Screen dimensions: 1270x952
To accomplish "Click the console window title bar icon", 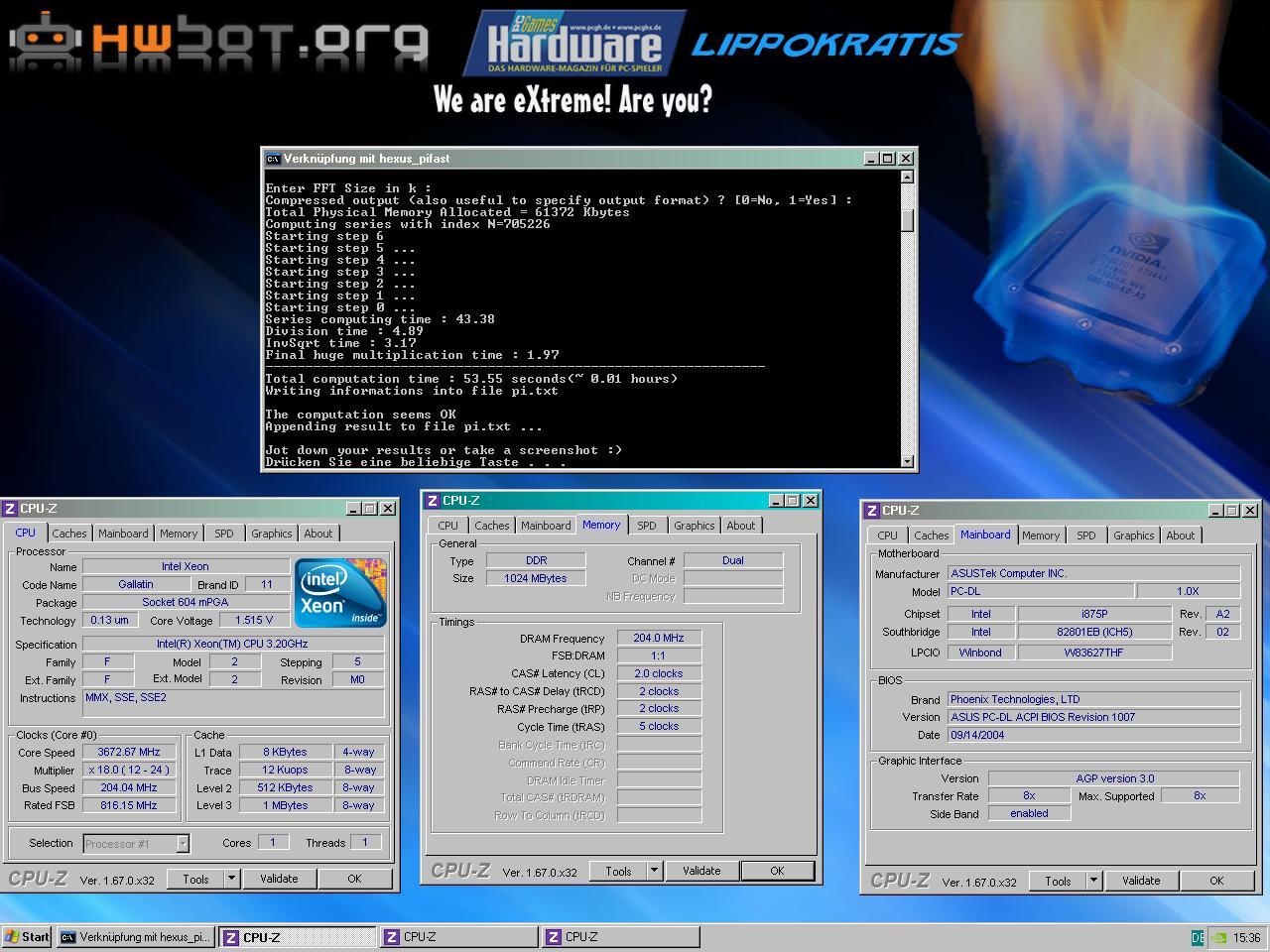I will coord(273,159).
